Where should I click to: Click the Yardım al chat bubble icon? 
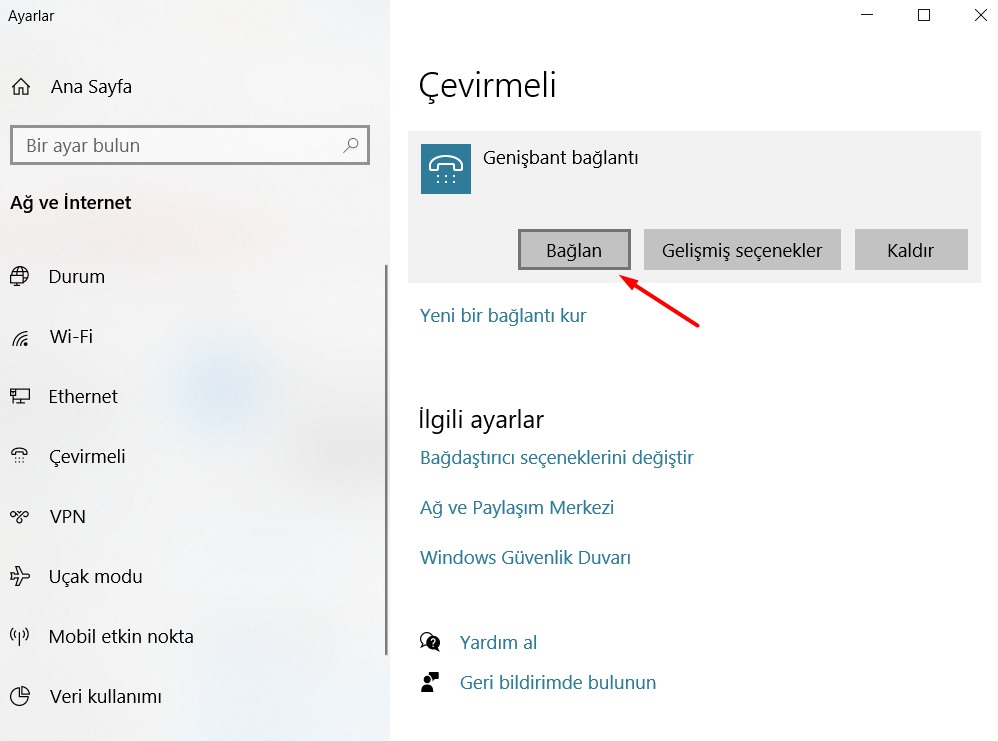(431, 642)
